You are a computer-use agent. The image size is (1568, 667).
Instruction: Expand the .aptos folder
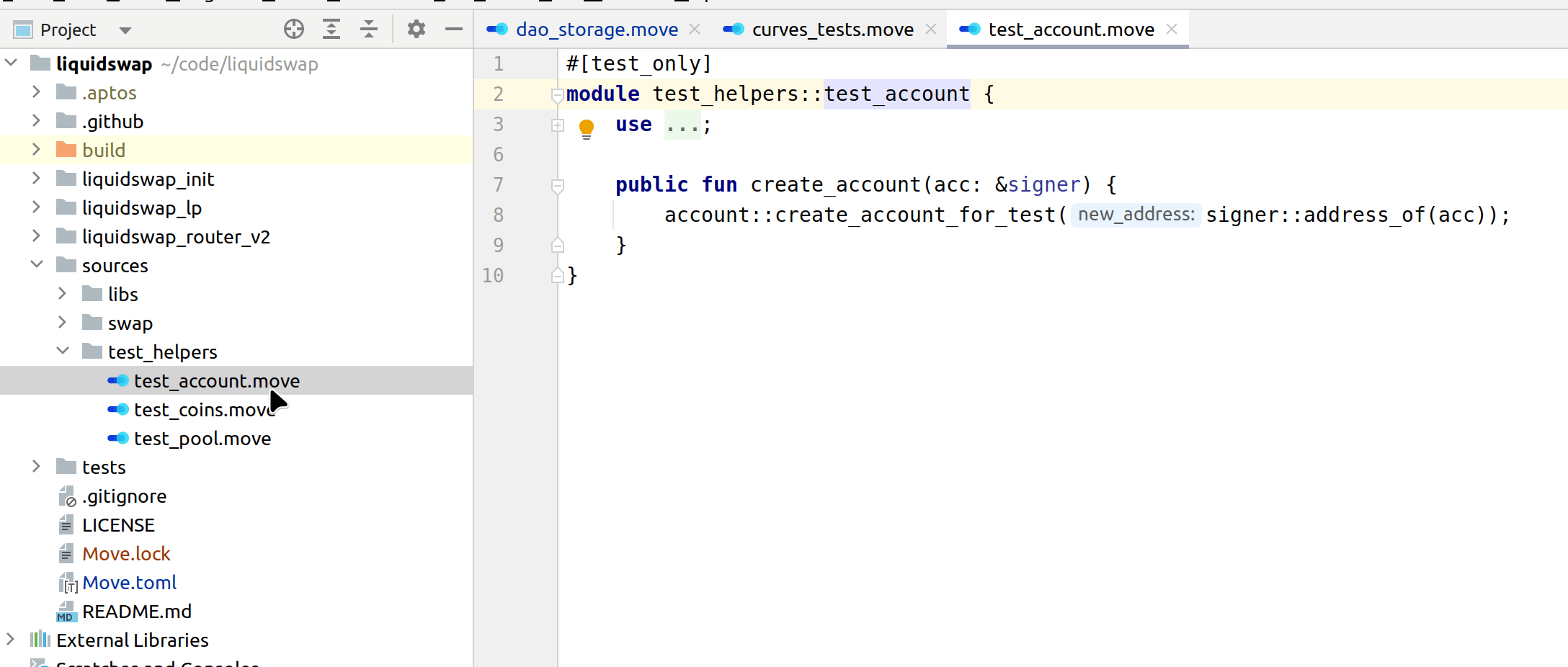35,92
